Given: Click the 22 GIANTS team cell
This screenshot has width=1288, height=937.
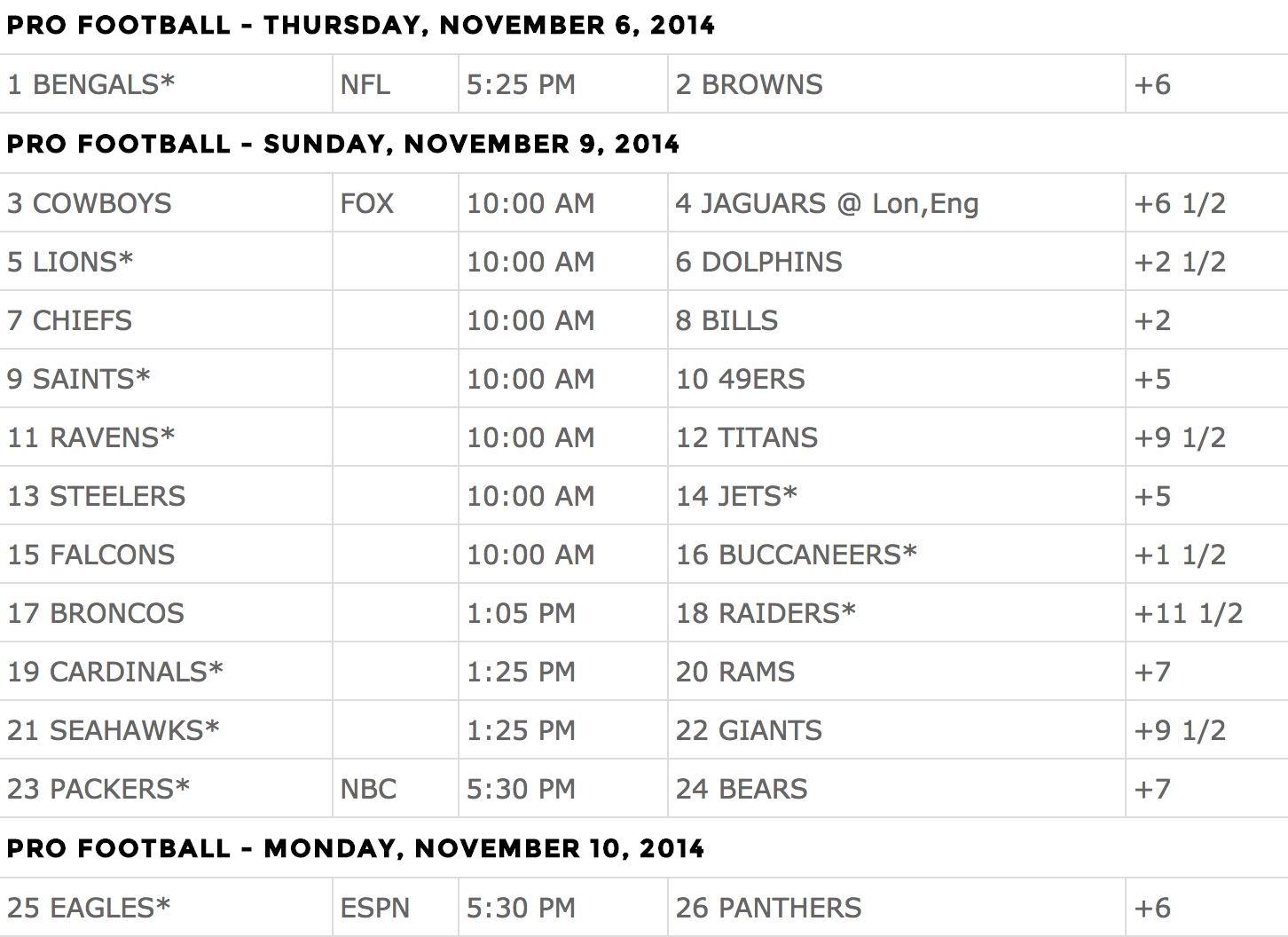Looking at the screenshot, I should pos(750,730).
